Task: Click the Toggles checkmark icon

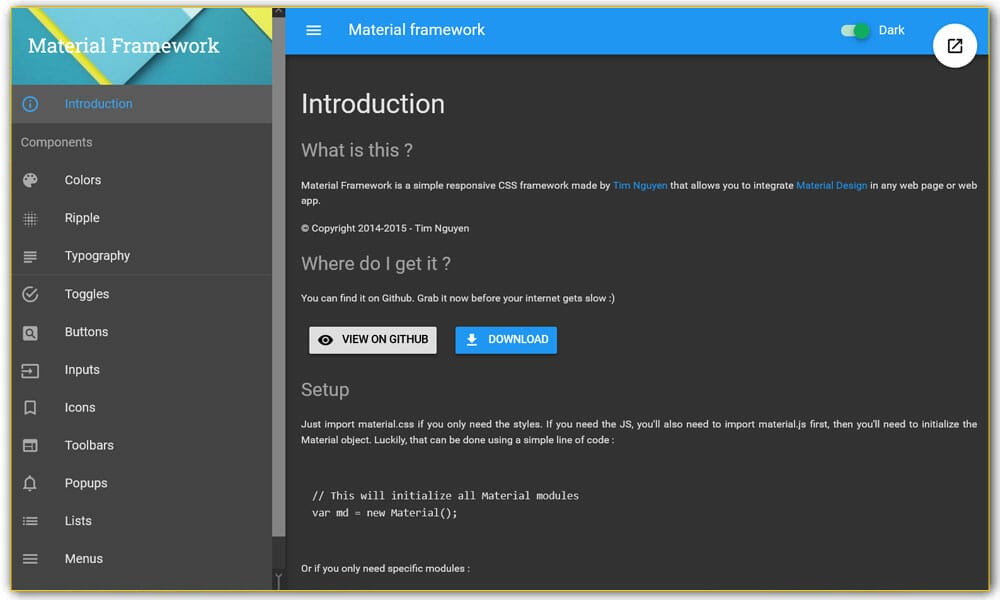Action: point(30,294)
